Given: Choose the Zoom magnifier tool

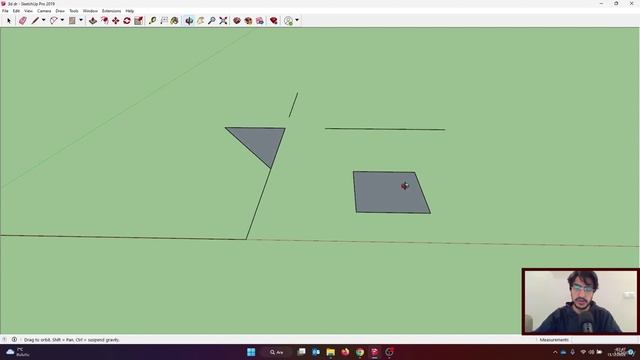Looking at the screenshot, I should [211, 20].
